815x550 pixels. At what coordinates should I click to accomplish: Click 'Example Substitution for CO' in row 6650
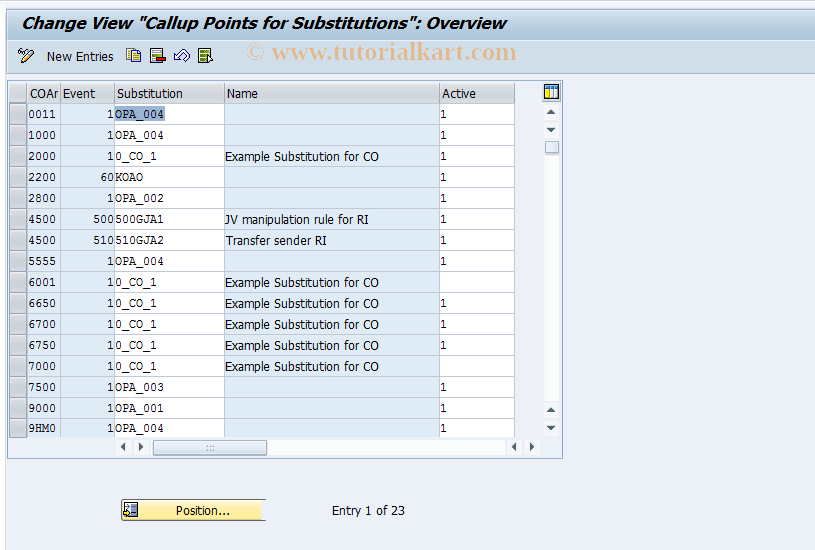click(332, 303)
